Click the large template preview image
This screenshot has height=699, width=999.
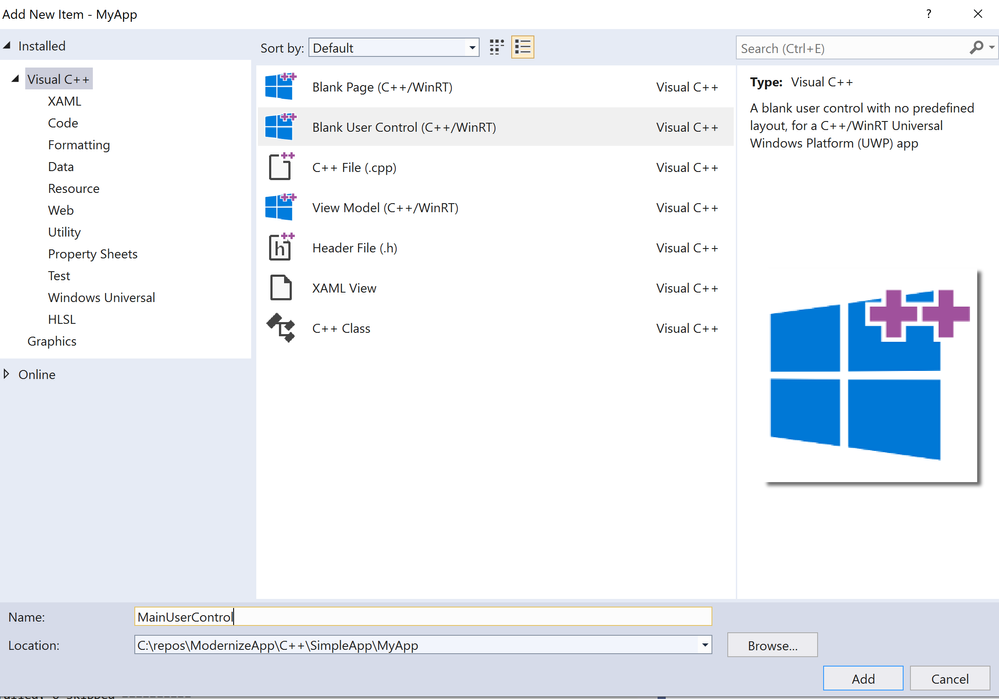(870, 376)
